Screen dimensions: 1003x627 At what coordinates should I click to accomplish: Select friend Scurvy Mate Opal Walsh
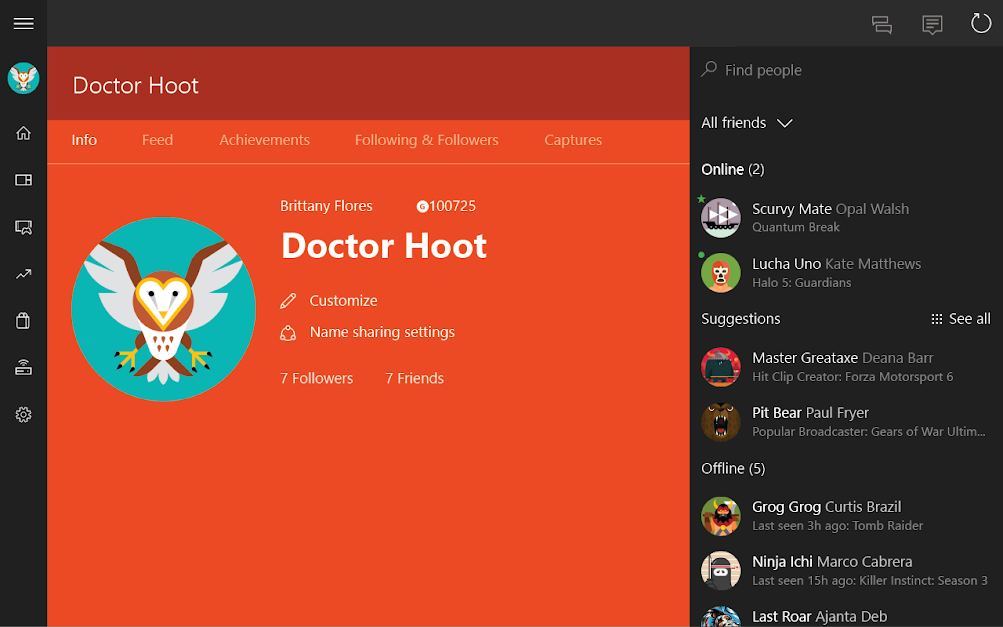[830, 217]
